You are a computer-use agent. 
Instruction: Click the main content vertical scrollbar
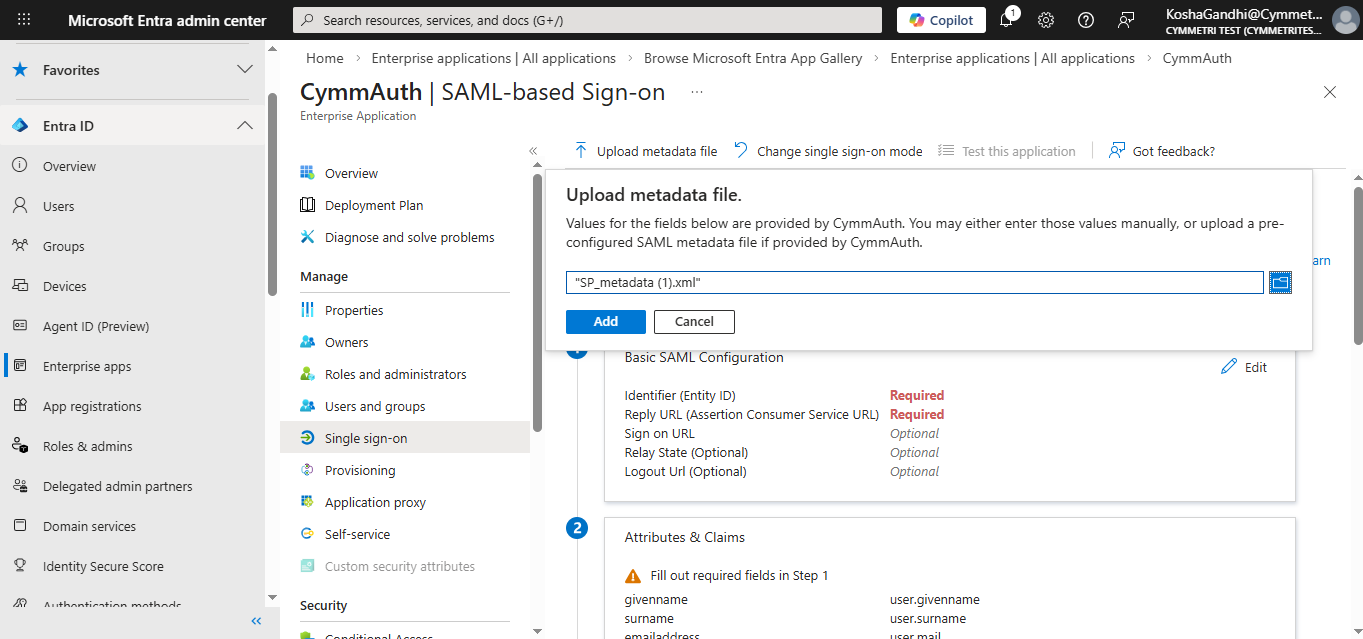[x=1358, y=265]
